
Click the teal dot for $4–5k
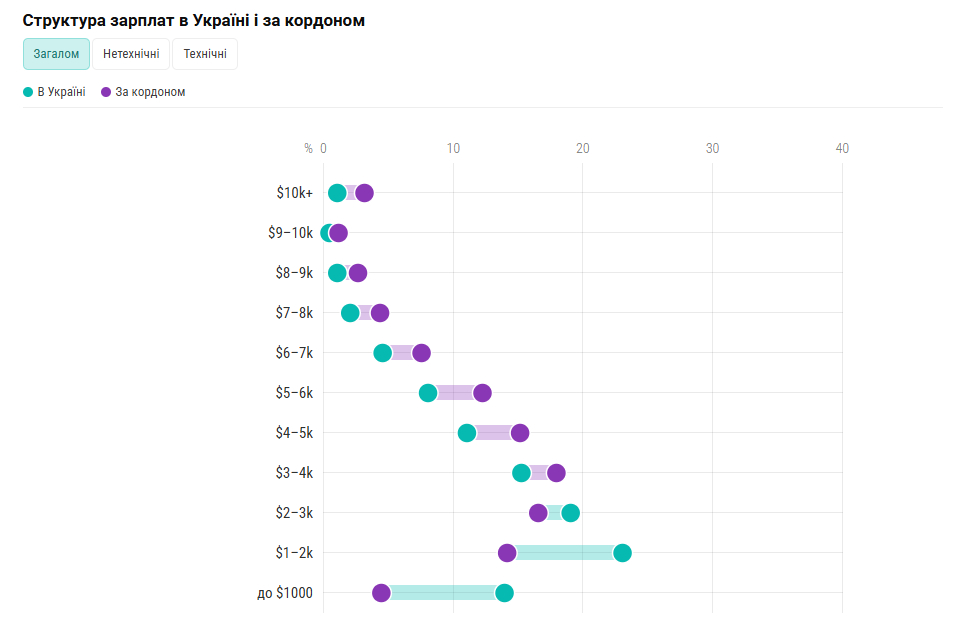(467, 433)
